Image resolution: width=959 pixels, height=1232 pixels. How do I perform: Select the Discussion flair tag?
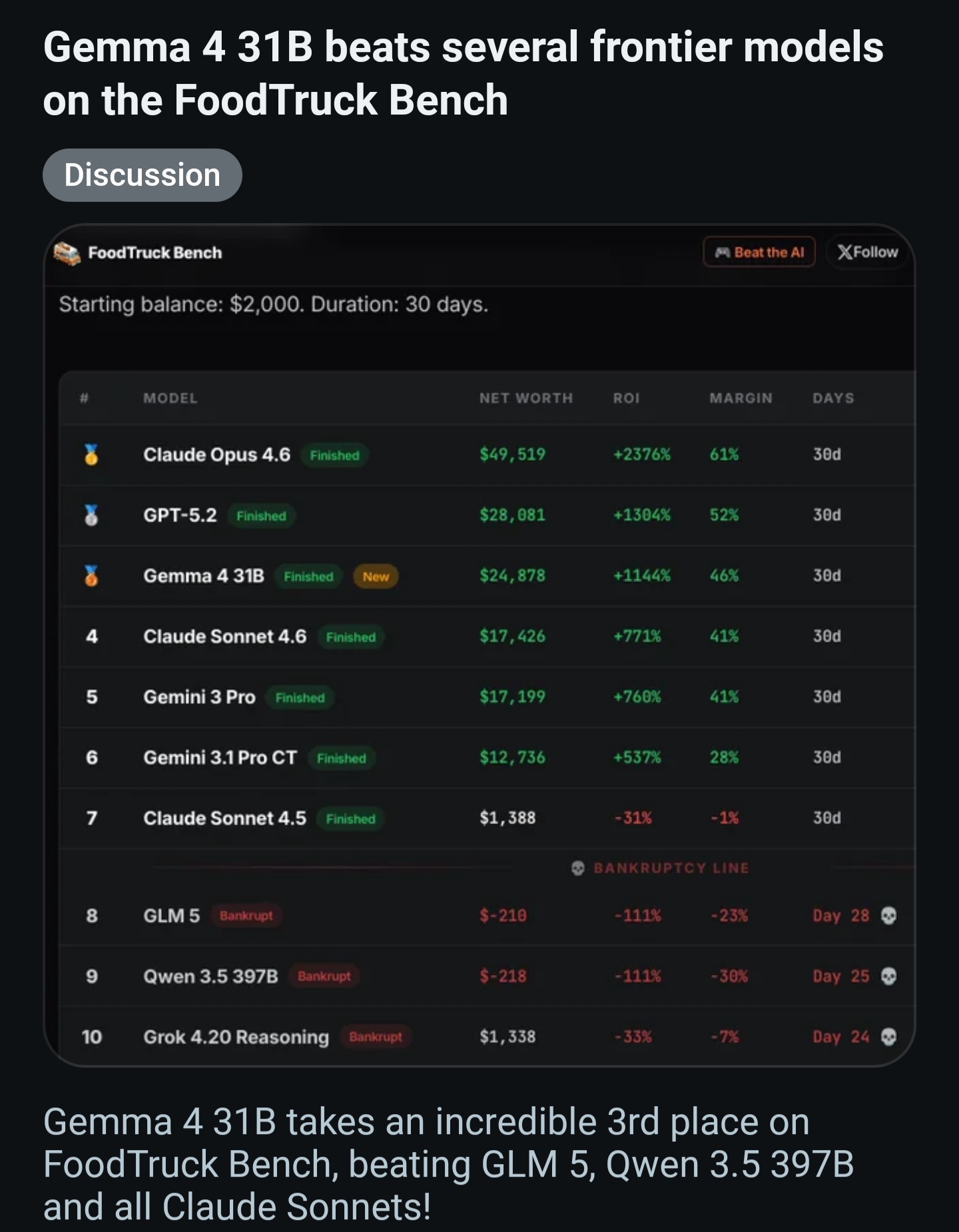click(143, 175)
